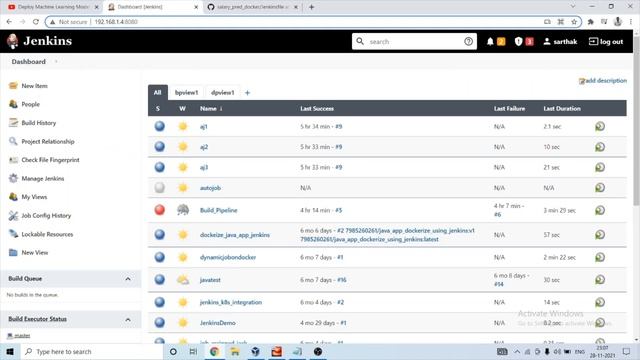This screenshot has width=640, height=360.
Task: Open security warnings shield icon
Action: click(518, 41)
